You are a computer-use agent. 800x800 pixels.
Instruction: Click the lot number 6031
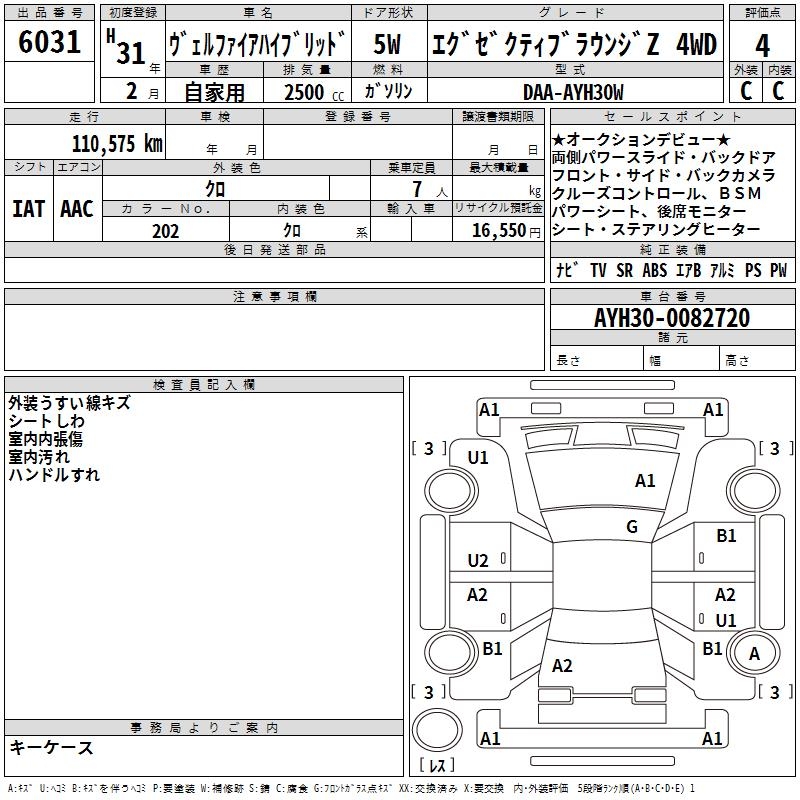pyautogui.click(x=49, y=42)
